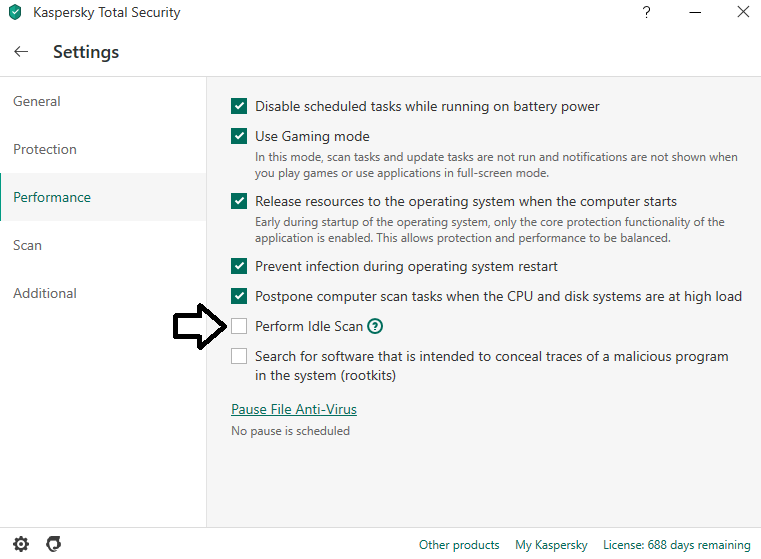Uncheck Release resources when computer starts
Viewport: 761px width, 559px height.
[239, 201]
